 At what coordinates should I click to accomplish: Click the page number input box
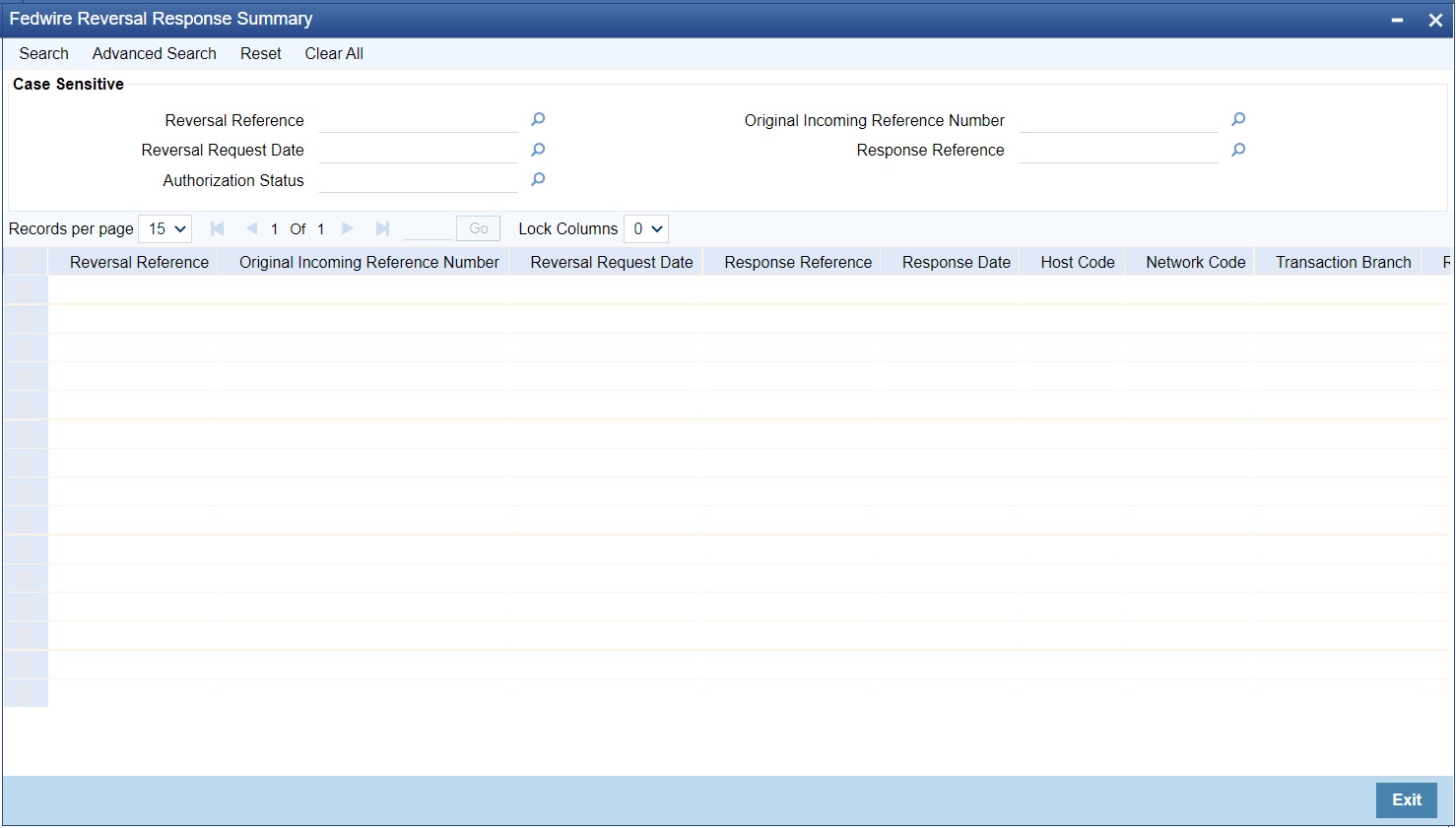coord(428,228)
